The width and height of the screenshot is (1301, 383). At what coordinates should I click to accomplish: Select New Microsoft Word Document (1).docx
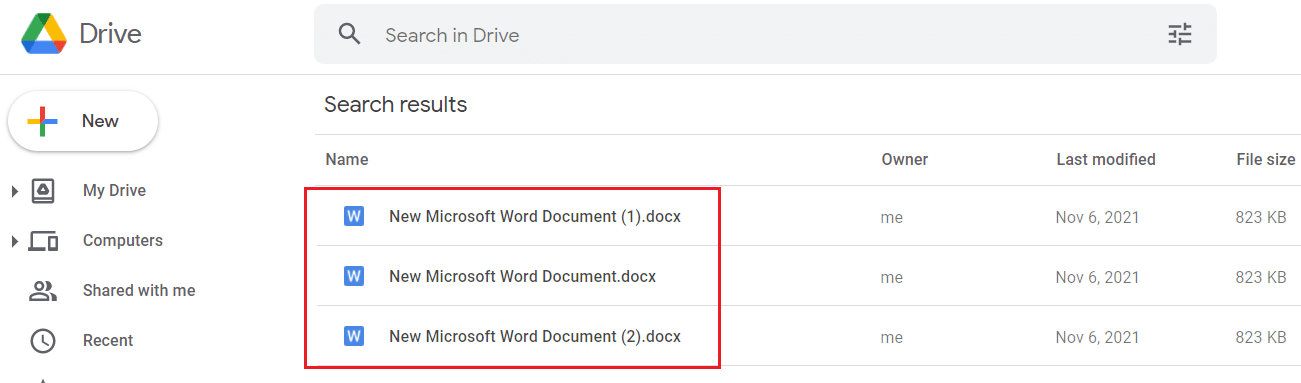535,216
